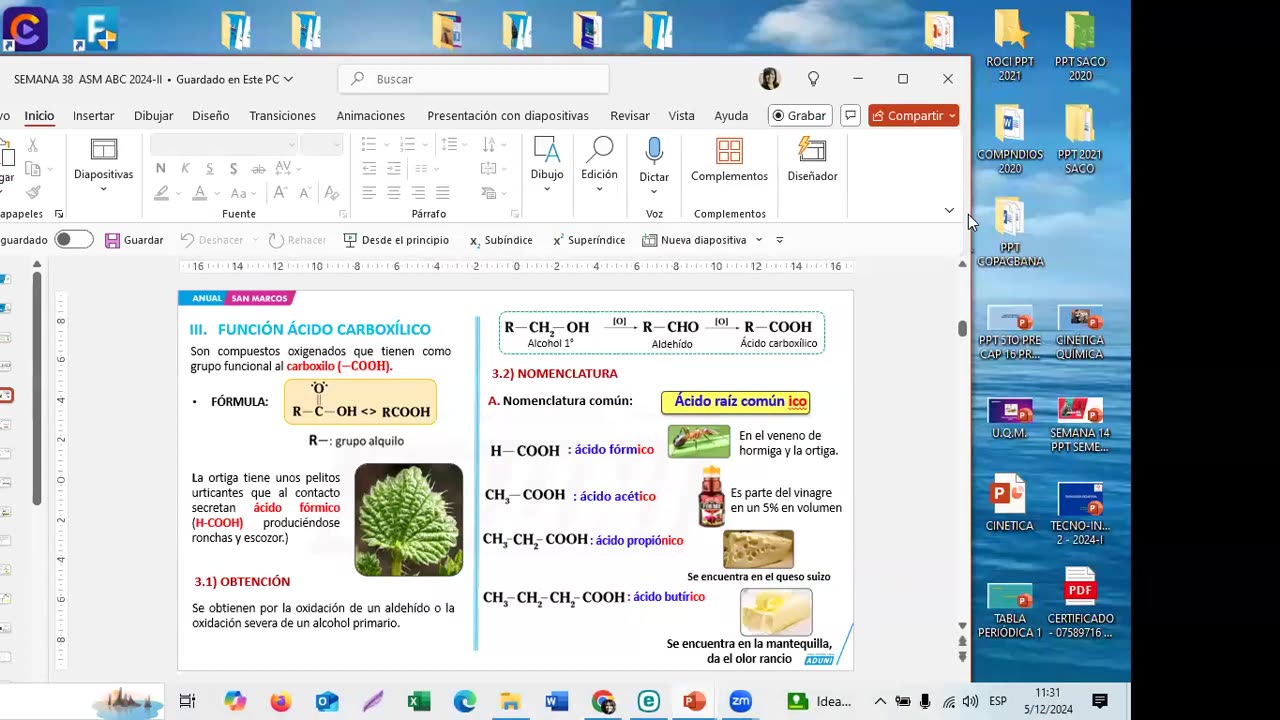Toggle the autosave switch in the quick access bar
This screenshot has height=720, width=1280.
pyautogui.click(x=74, y=240)
